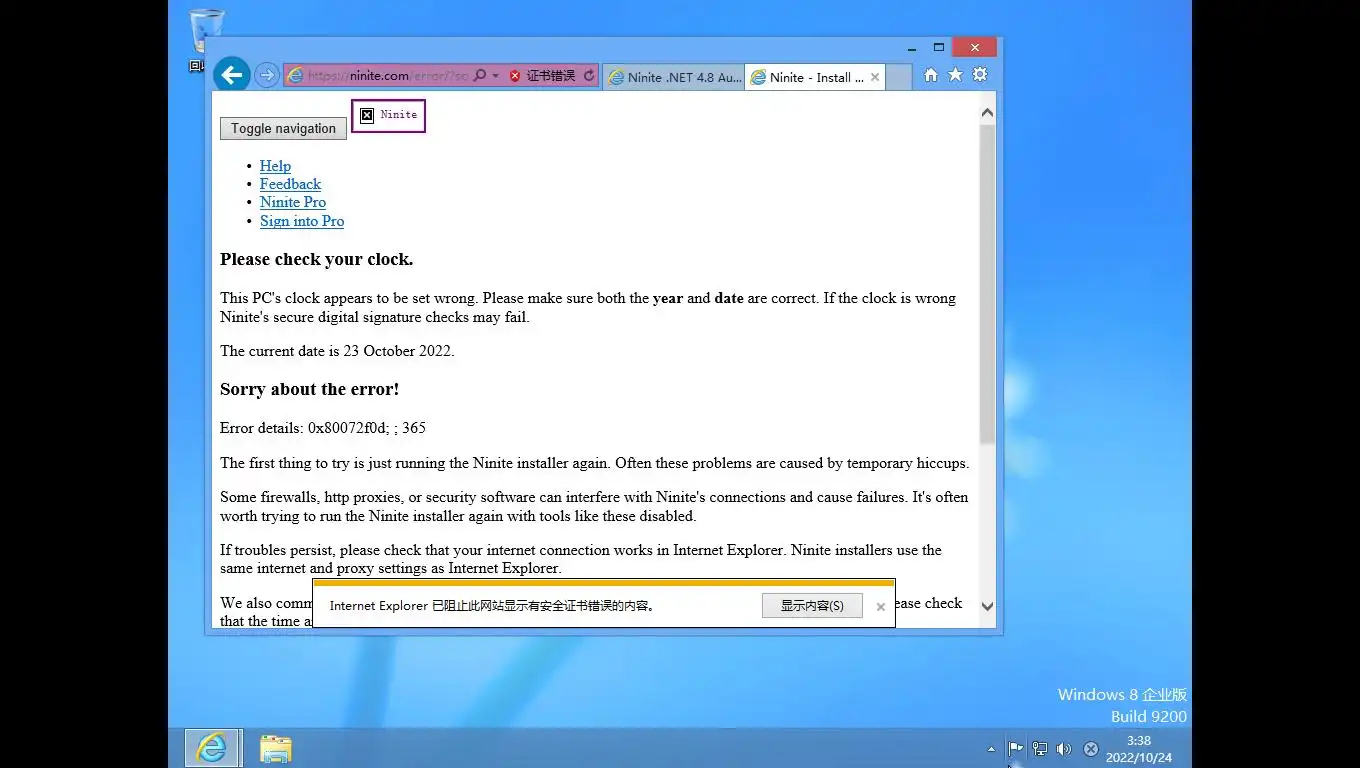Viewport: 1360px width, 768px height.
Task: Click the broken Ninite logo image
Action: click(388, 115)
